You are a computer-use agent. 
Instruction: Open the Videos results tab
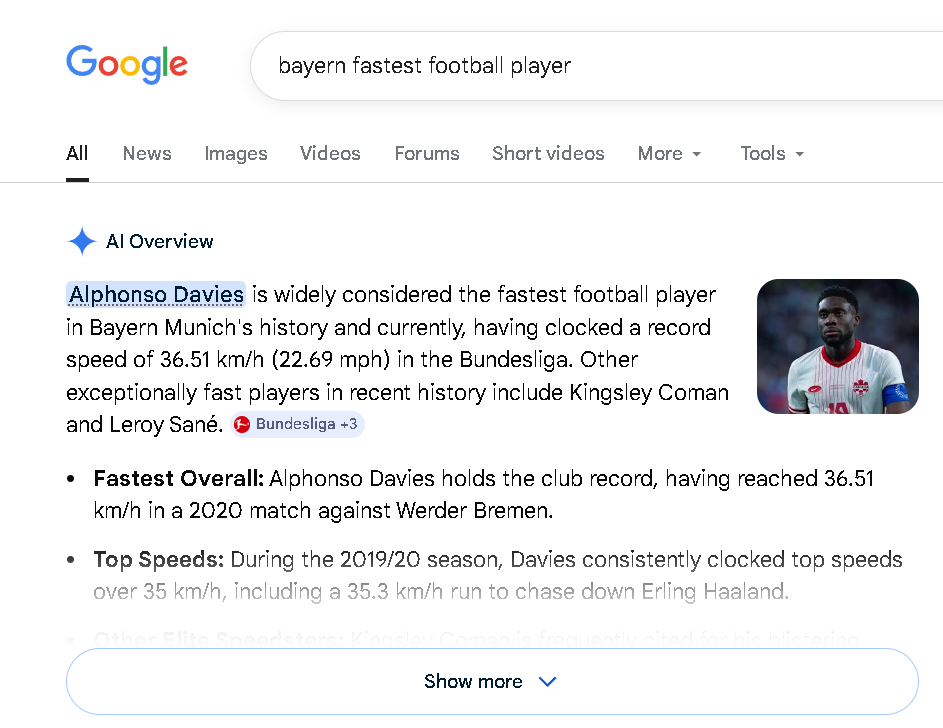pyautogui.click(x=330, y=154)
